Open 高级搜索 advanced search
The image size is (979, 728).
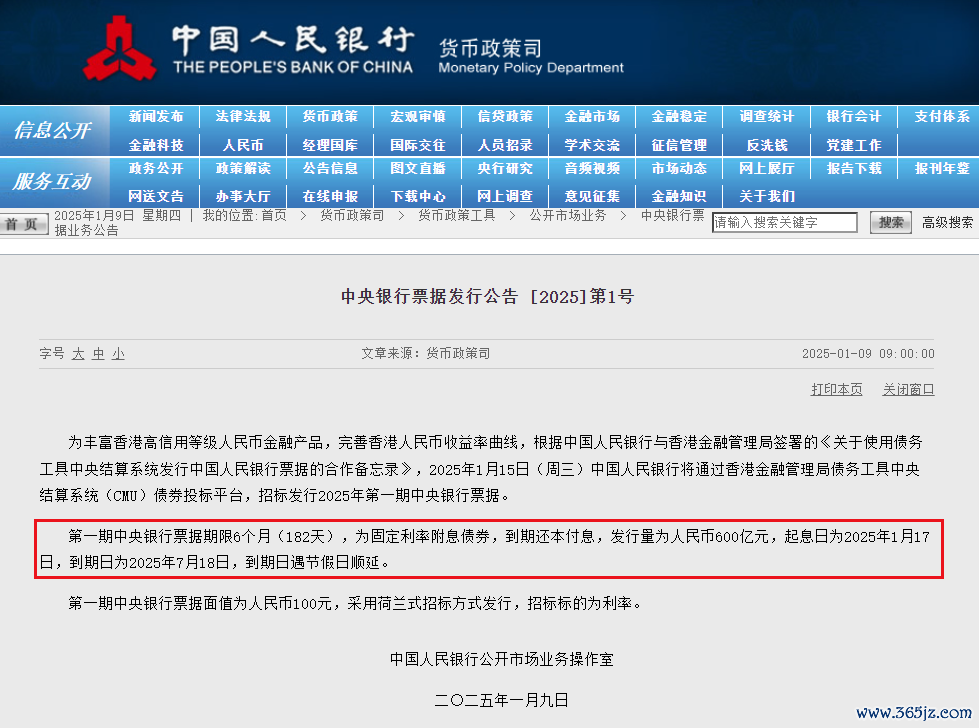(x=947, y=223)
